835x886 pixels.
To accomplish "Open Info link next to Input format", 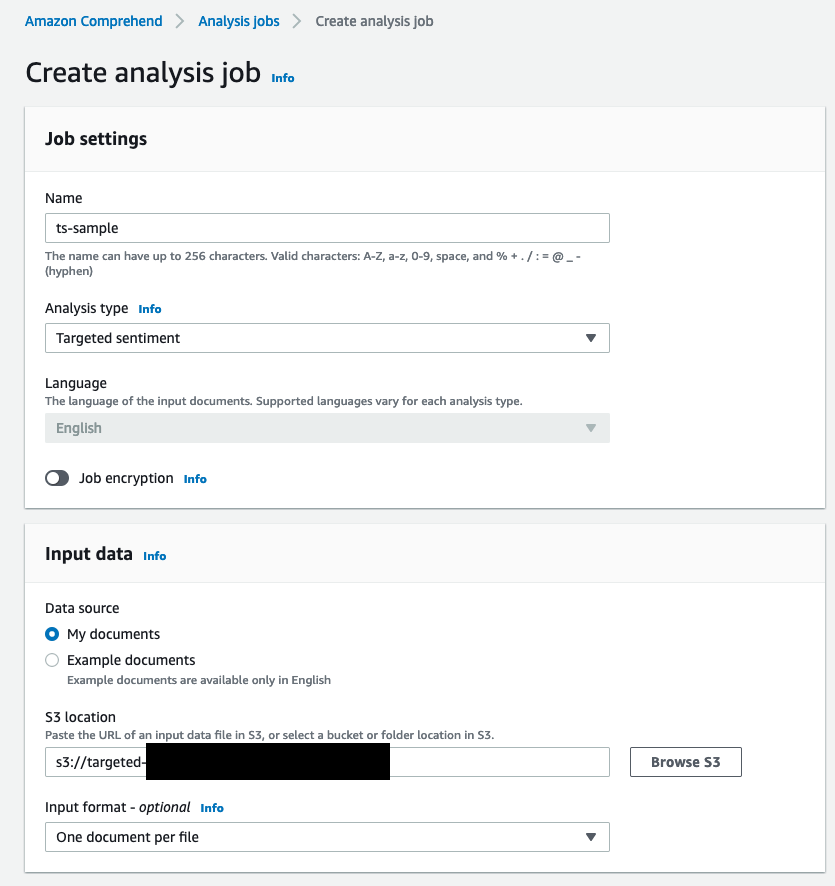I will pyautogui.click(x=212, y=808).
